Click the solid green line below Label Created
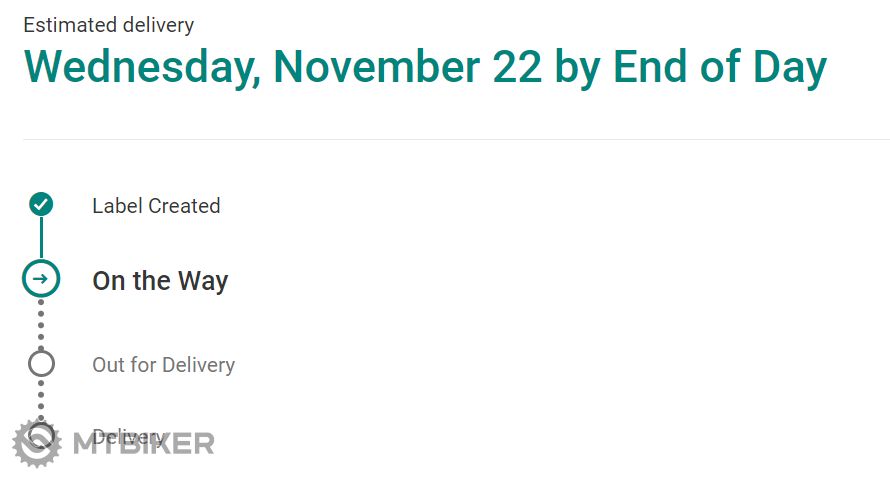This screenshot has width=890, height=478. [x=41, y=238]
